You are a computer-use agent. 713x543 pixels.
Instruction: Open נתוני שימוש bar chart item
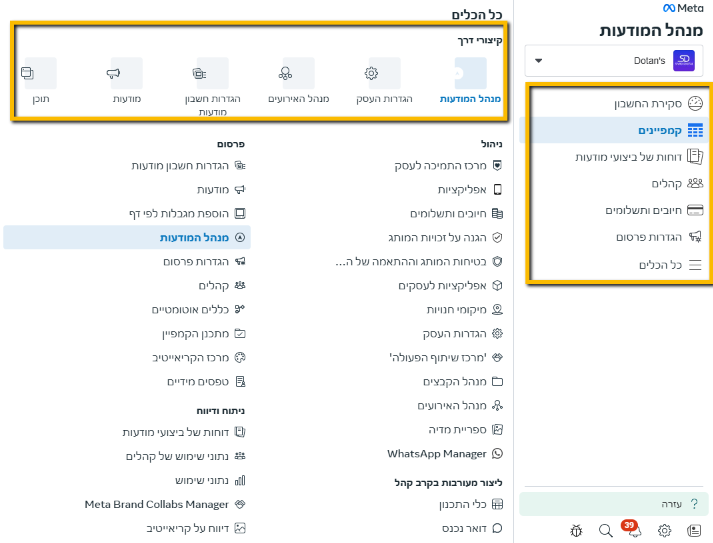(210, 480)
